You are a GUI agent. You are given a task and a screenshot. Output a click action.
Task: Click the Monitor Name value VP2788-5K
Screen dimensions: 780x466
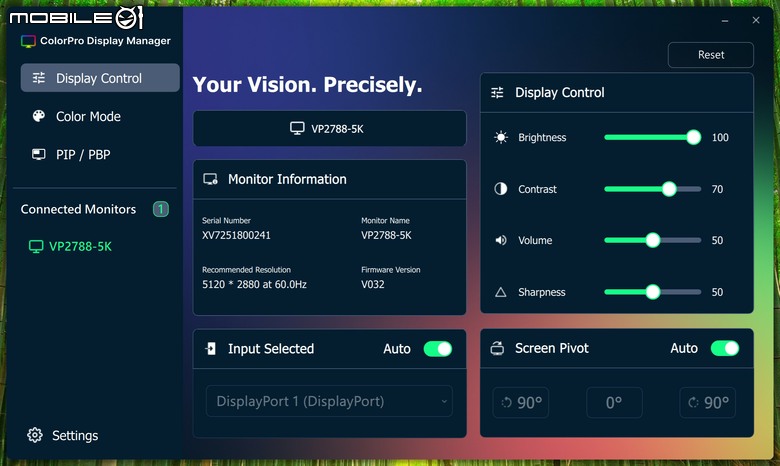[387, 235]
